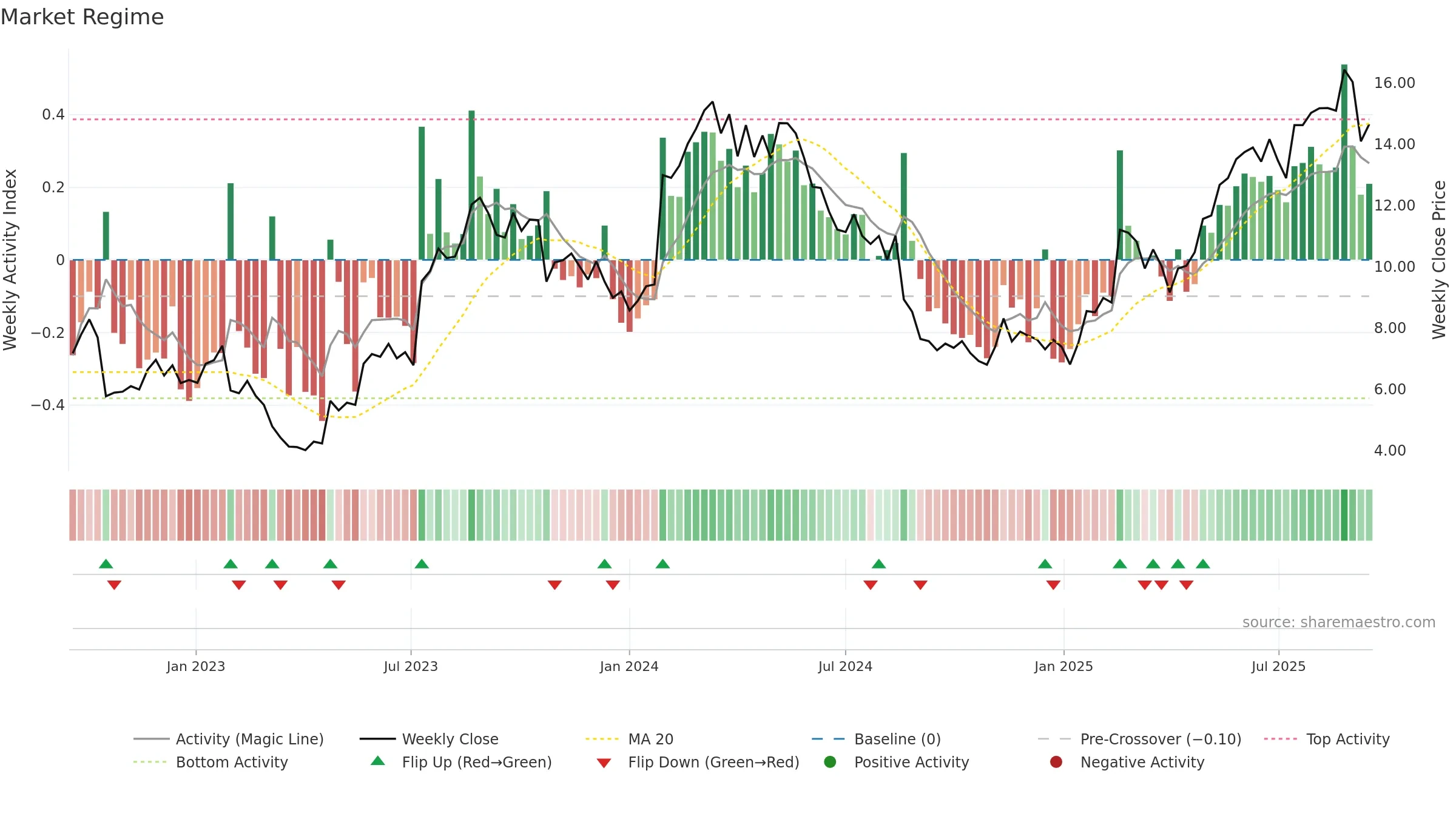The height and width of the screenshot is (819, 1456).
Task: Click the Weekly Activity Index axis label
Action: click(10, 260)
